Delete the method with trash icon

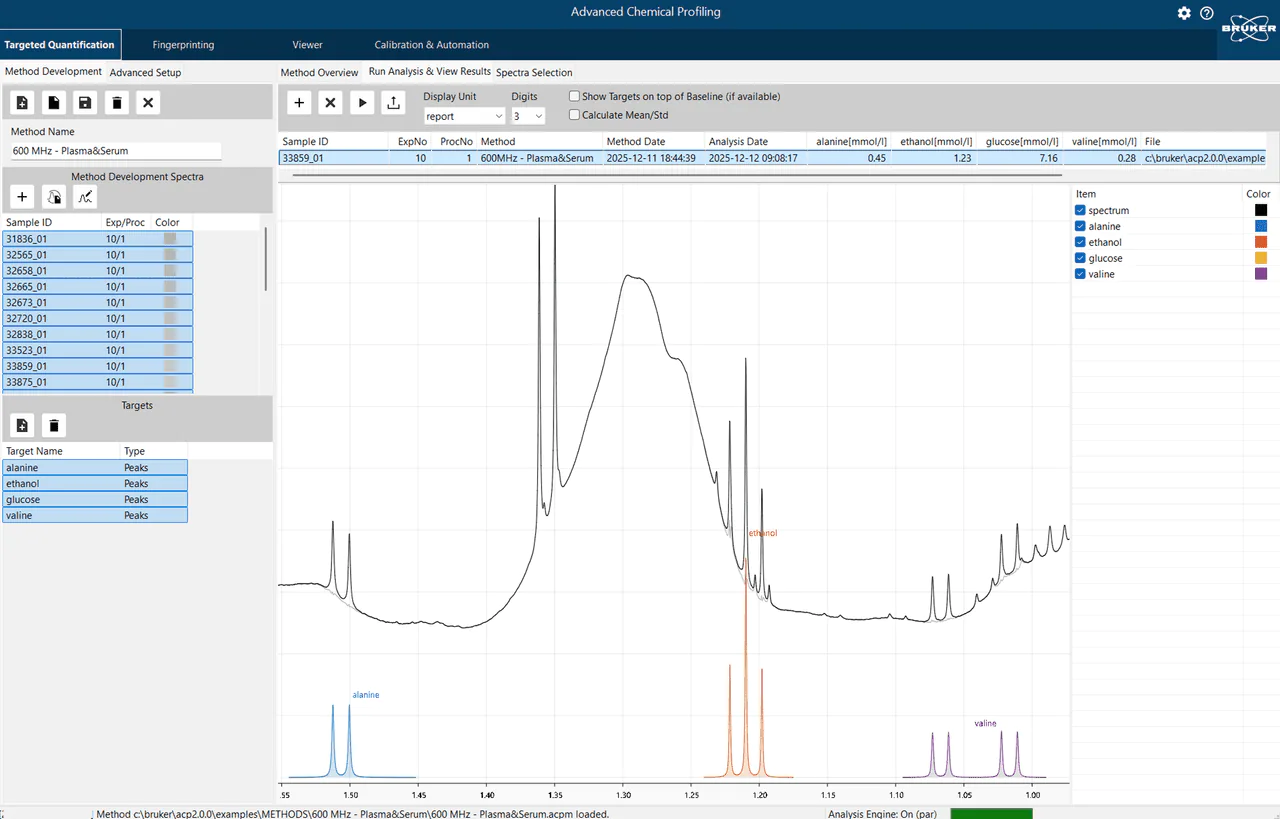117,102
